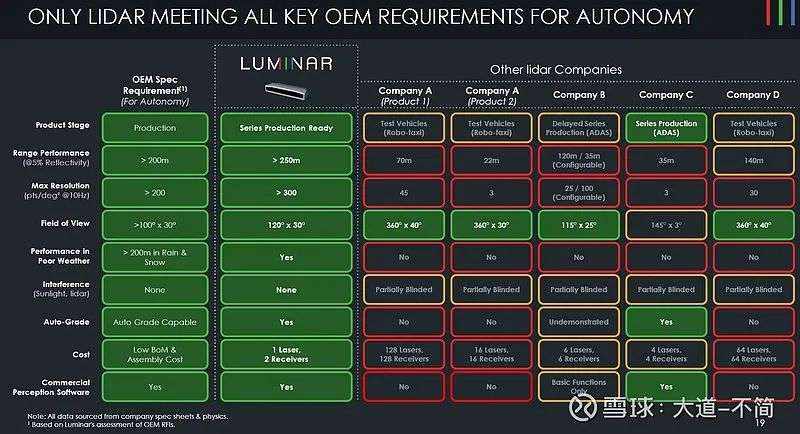Click Company C 'Series Production (ADAS)' cell

[x=666, y=127]
